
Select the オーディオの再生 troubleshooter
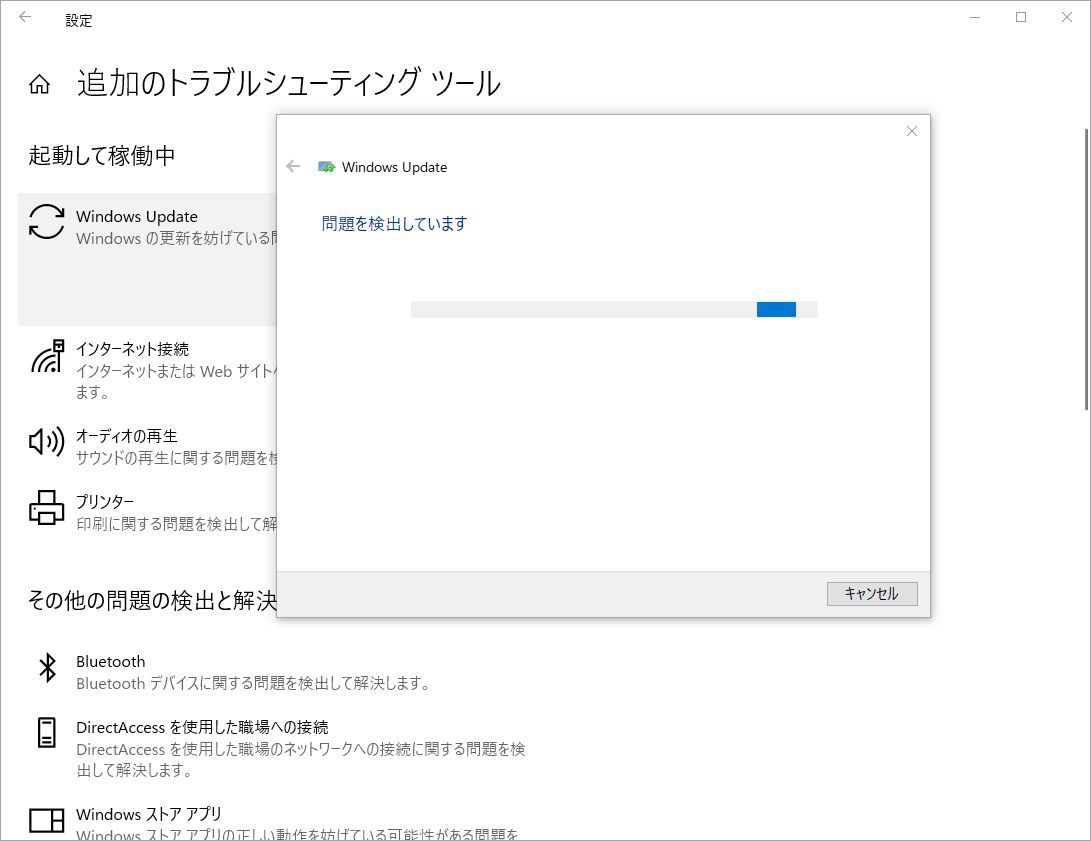(x=148, y=446)
